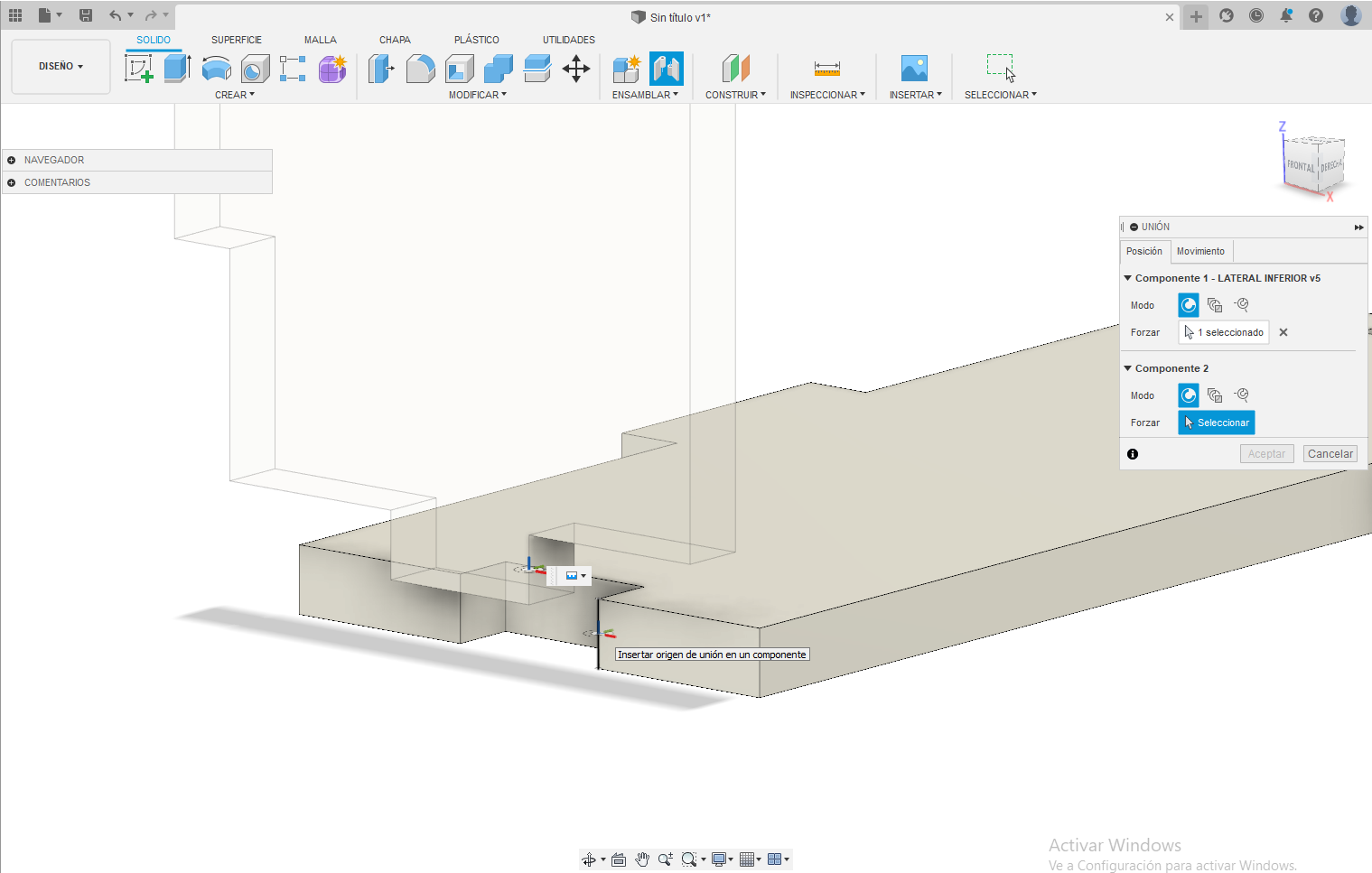Select the Fillet tool in Modificar
Image resolution: width=1372 pixels, height=873 pixels.
[x=420, y=69]
